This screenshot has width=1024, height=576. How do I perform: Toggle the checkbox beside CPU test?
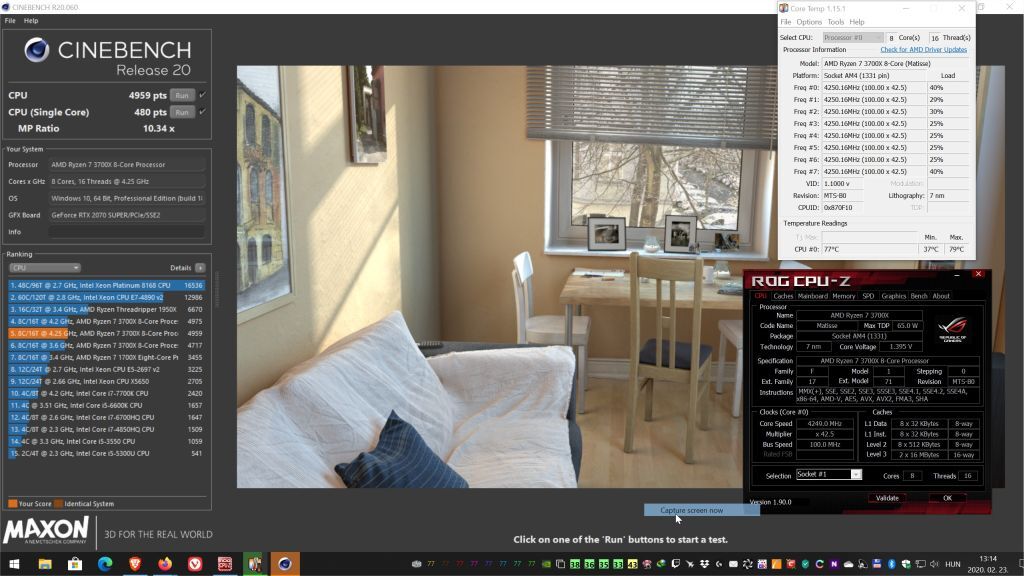point(202,95)
